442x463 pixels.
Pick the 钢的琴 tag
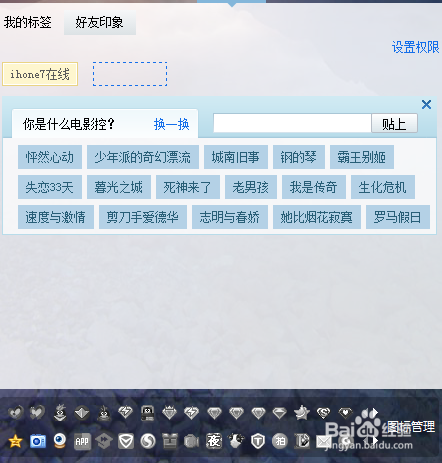pos(299,157)
